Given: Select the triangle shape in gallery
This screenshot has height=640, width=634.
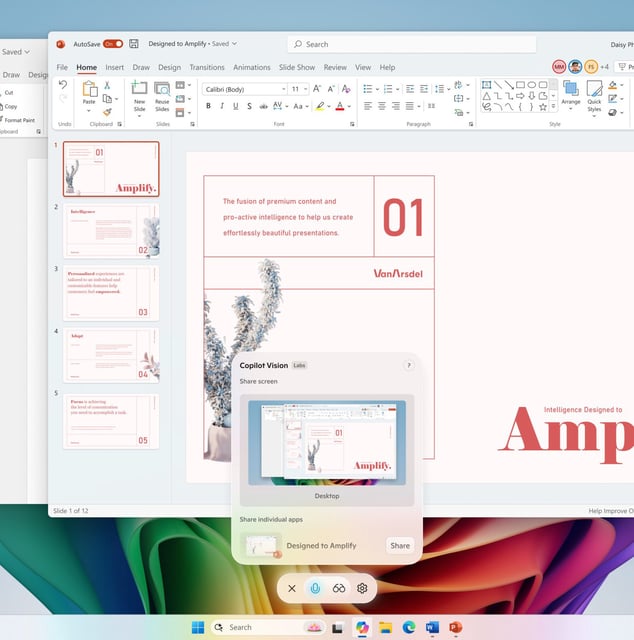Looking at the screenshot, I should pyautogui.click(x=486, y=96).
